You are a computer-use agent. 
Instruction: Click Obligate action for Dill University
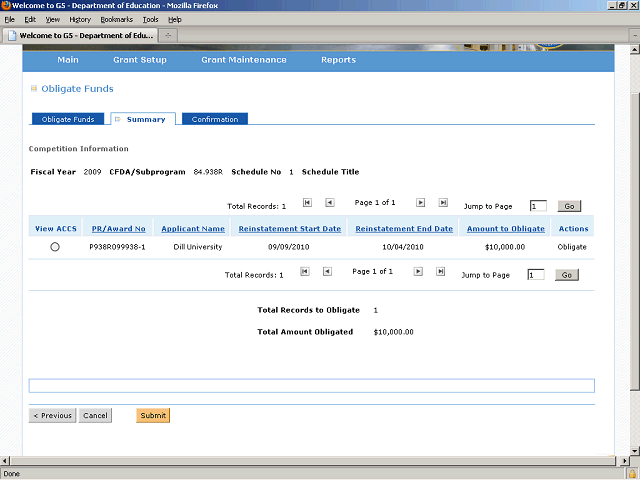(x=572, y=247)
